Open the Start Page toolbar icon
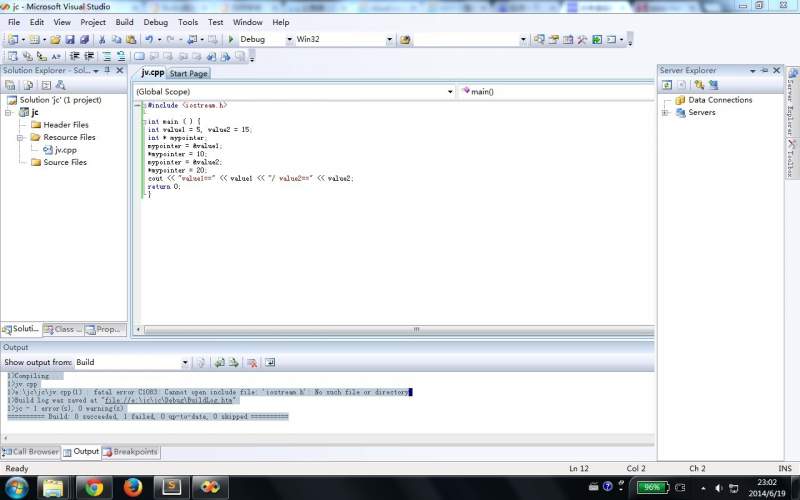Viewport: 800px width, 500px height. coord(597,39)
